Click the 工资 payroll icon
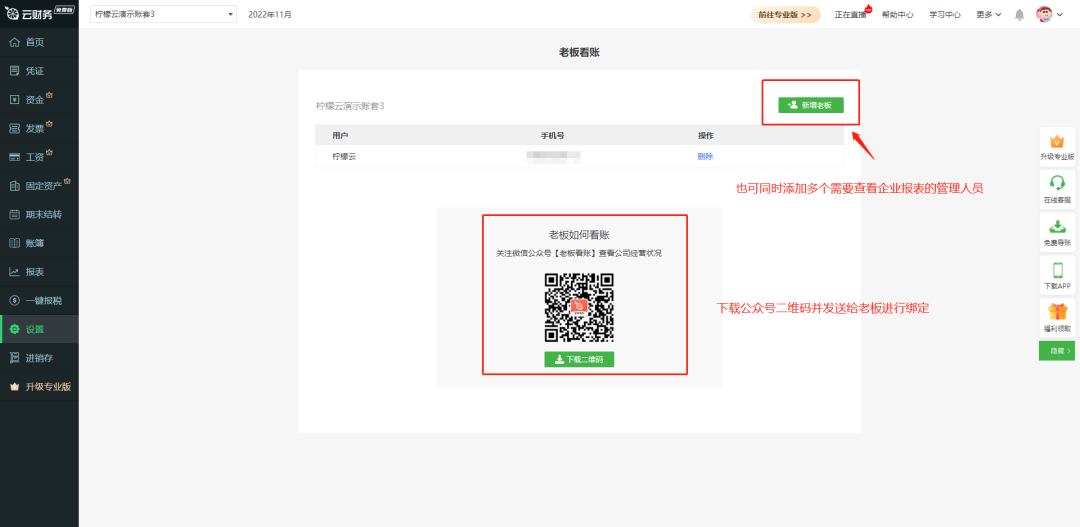This screenshot has height=527, width=1080. (x=14, y=157)
